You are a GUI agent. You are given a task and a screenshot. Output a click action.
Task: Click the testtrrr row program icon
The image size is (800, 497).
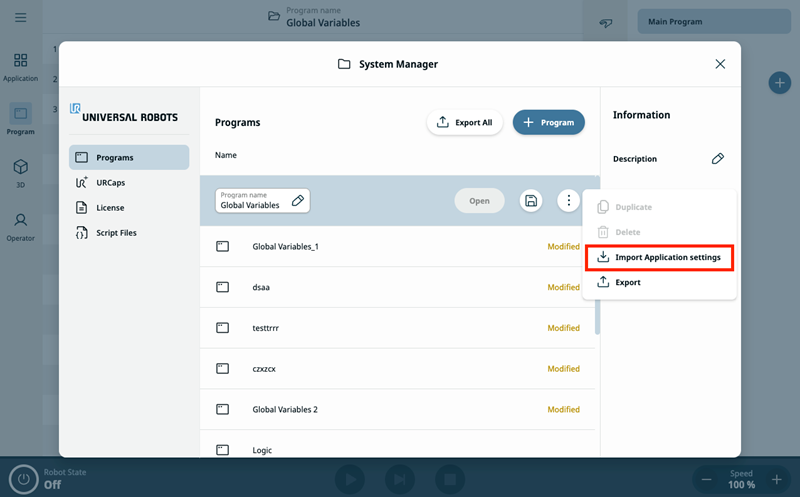222,328
